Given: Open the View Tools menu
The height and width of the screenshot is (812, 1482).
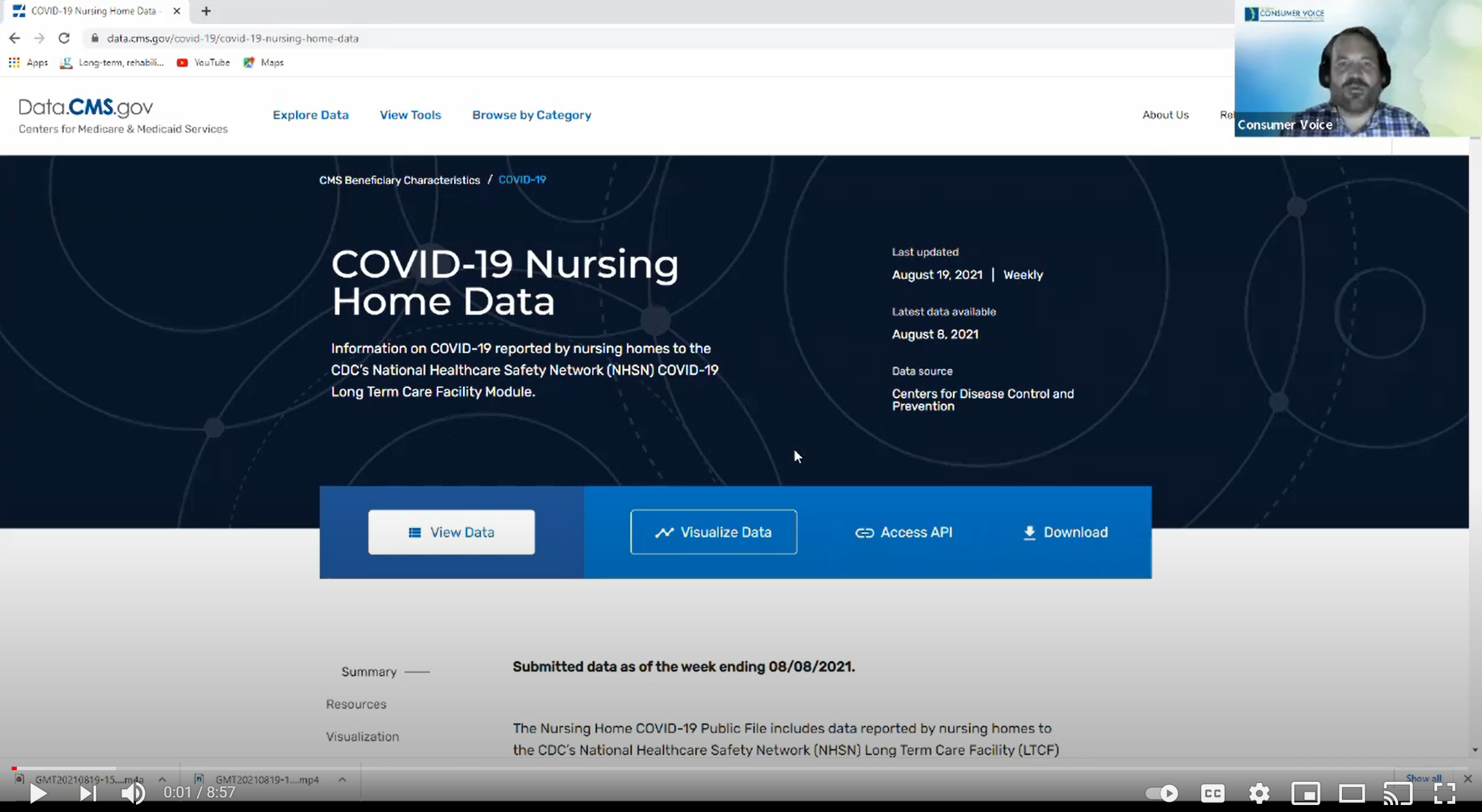Looking at the screenshot, I should click(410, 115).
